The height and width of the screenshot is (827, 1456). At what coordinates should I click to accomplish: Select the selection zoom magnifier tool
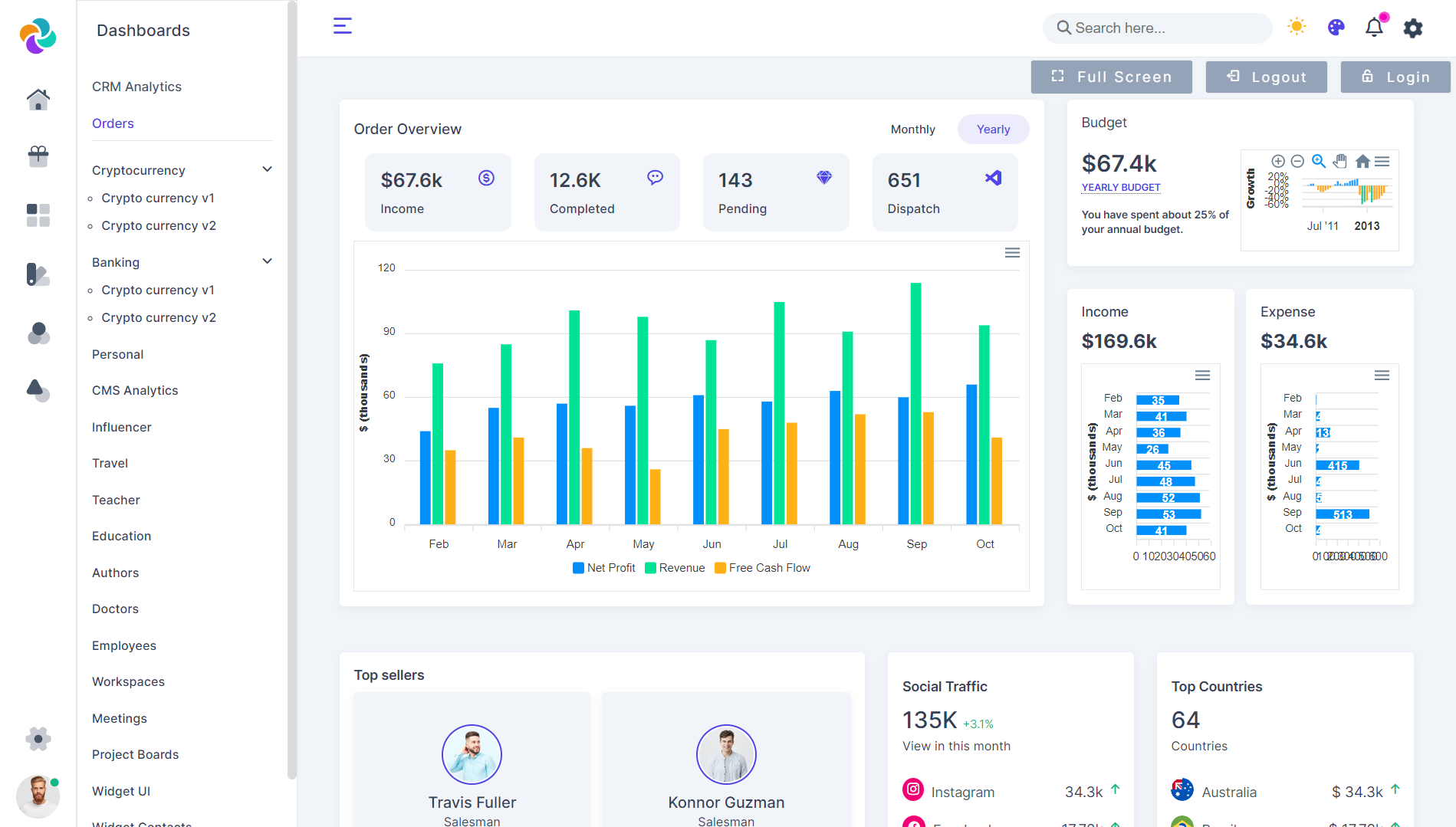[1319, 161]
